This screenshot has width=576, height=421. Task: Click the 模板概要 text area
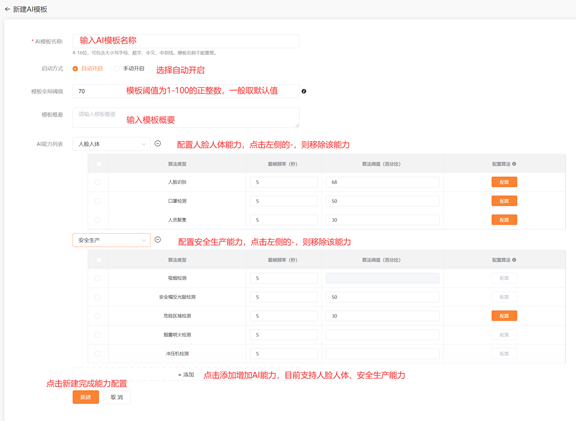tap(186, 118)
